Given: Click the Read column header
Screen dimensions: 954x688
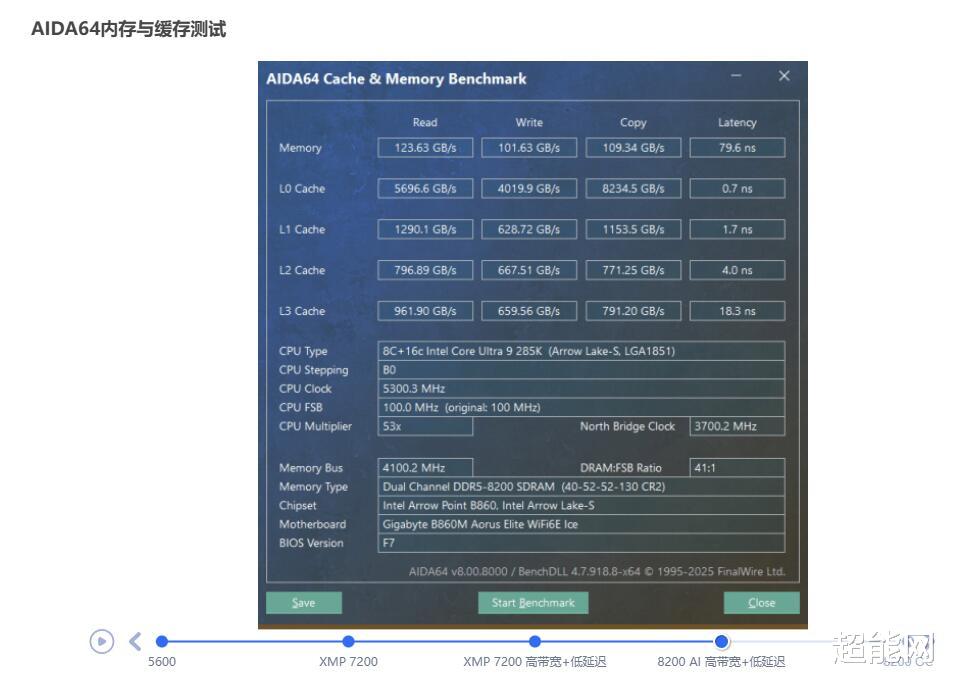Looking at the screenshot, I should pyautogui.click(x=425, y=122).
